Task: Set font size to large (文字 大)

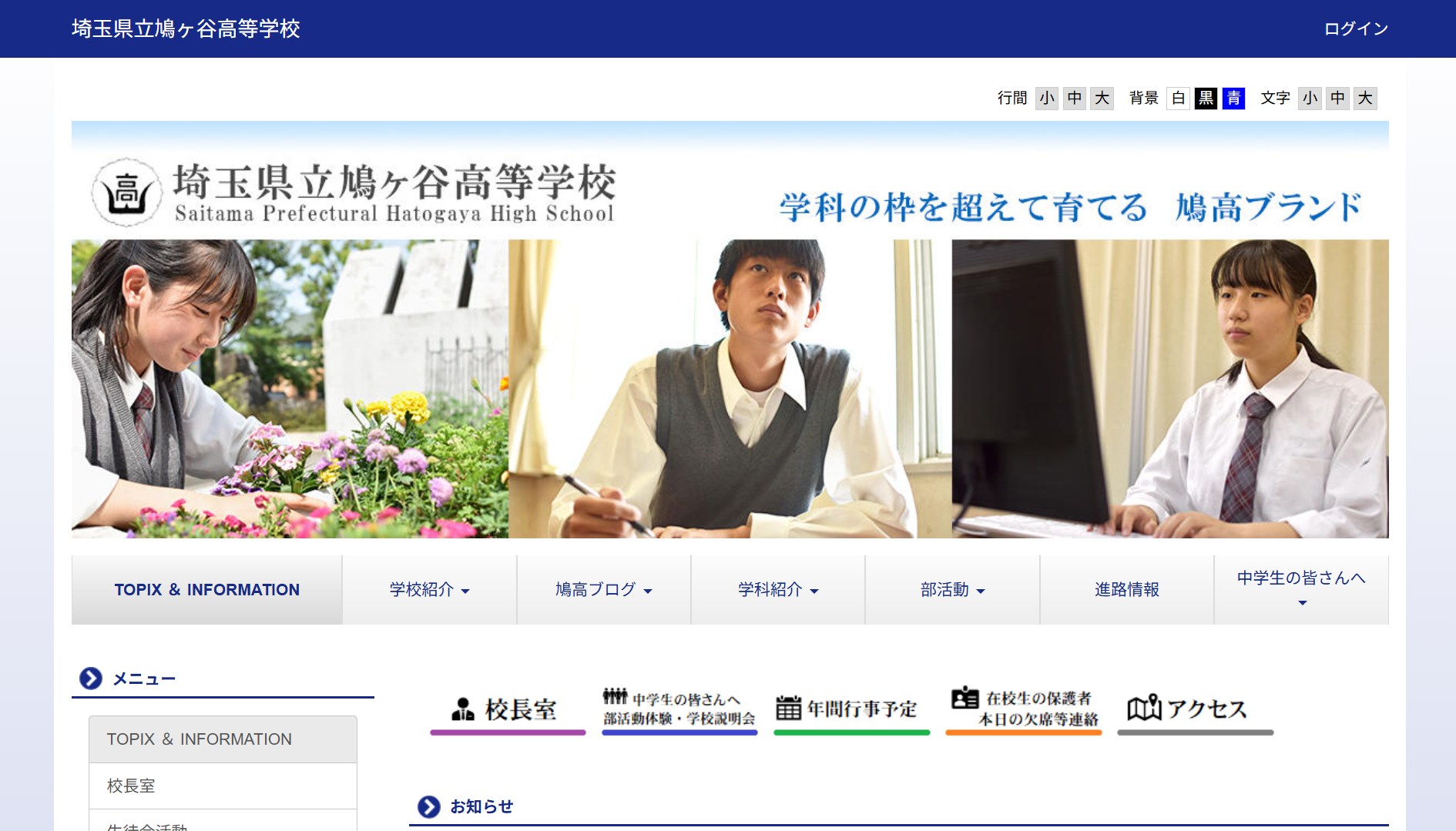Action: pyautogui.click(x=1365, y=98)
